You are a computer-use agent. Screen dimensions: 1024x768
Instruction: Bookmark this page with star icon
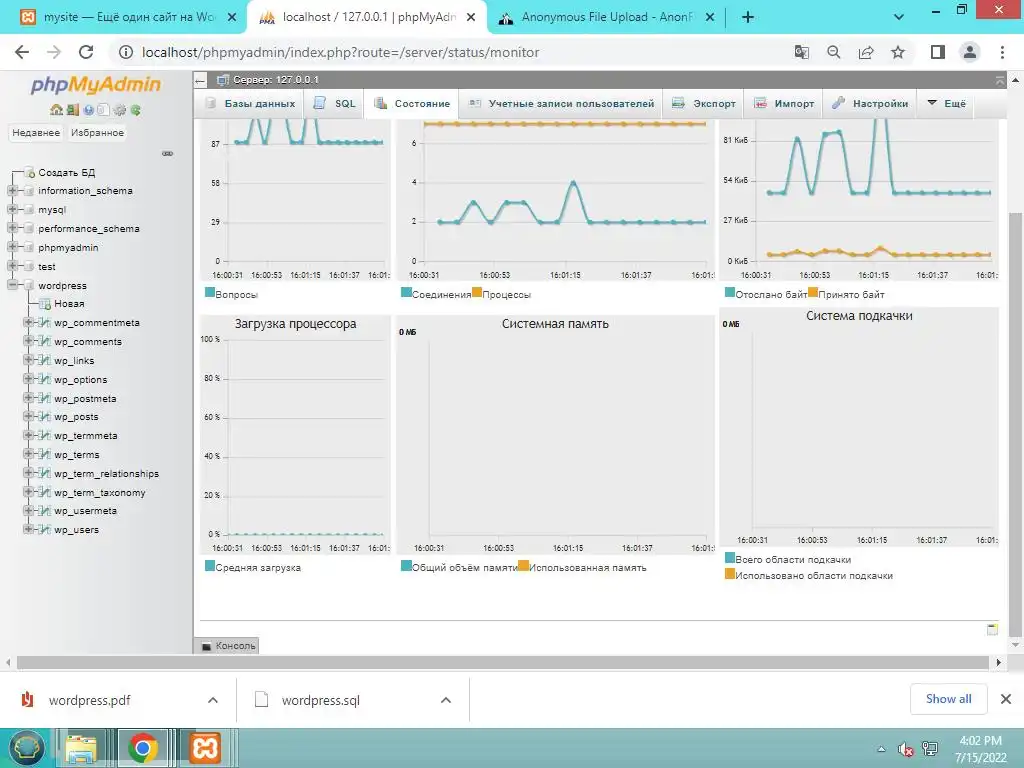(899, 52)
